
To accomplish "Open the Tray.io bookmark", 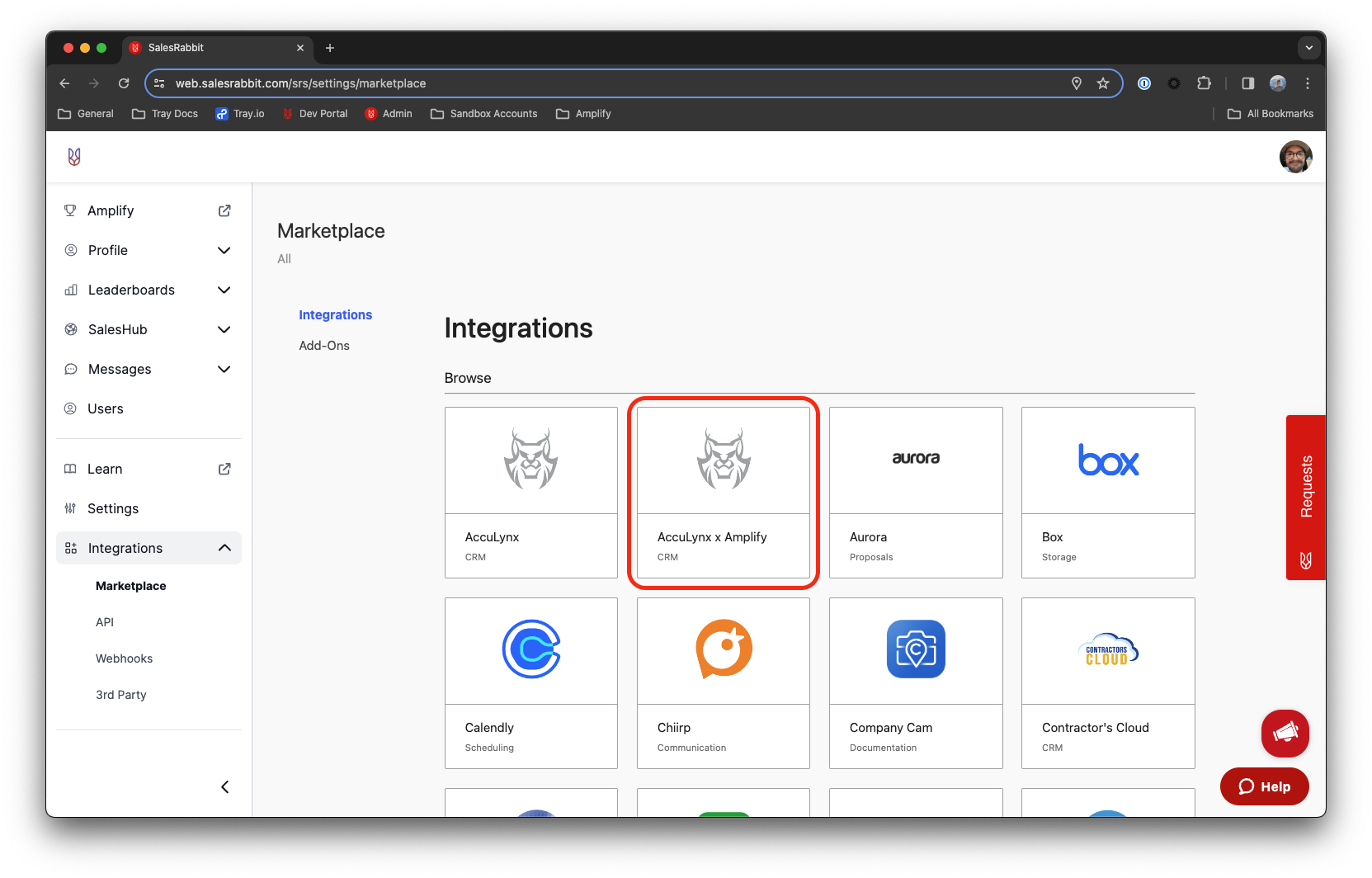I will (240, 114).
